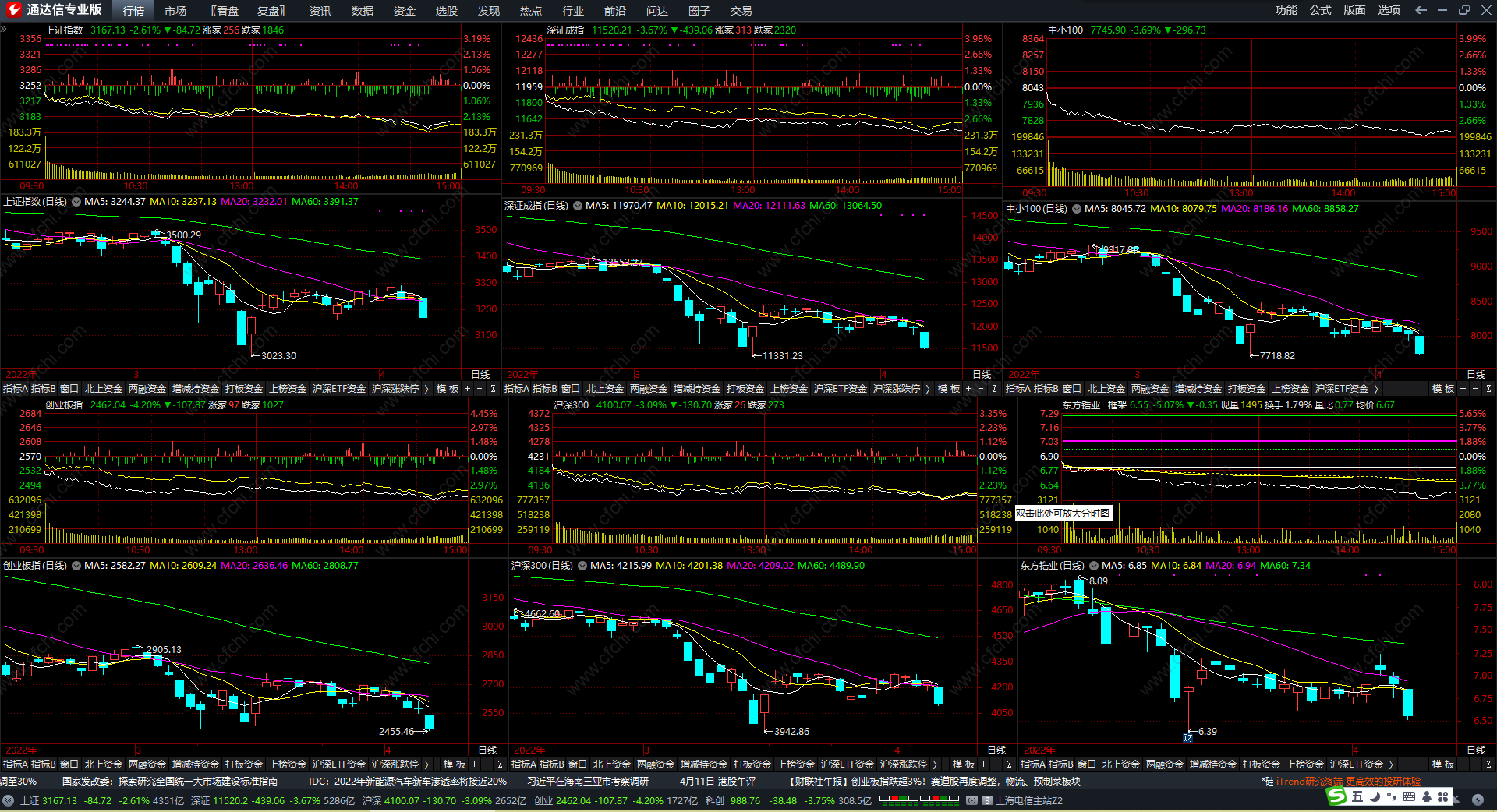Viewport: 1497px width, 812px height.
Task: Click the Z icon under 沪深300 daily chart
Action: (x=1009, y=764)
